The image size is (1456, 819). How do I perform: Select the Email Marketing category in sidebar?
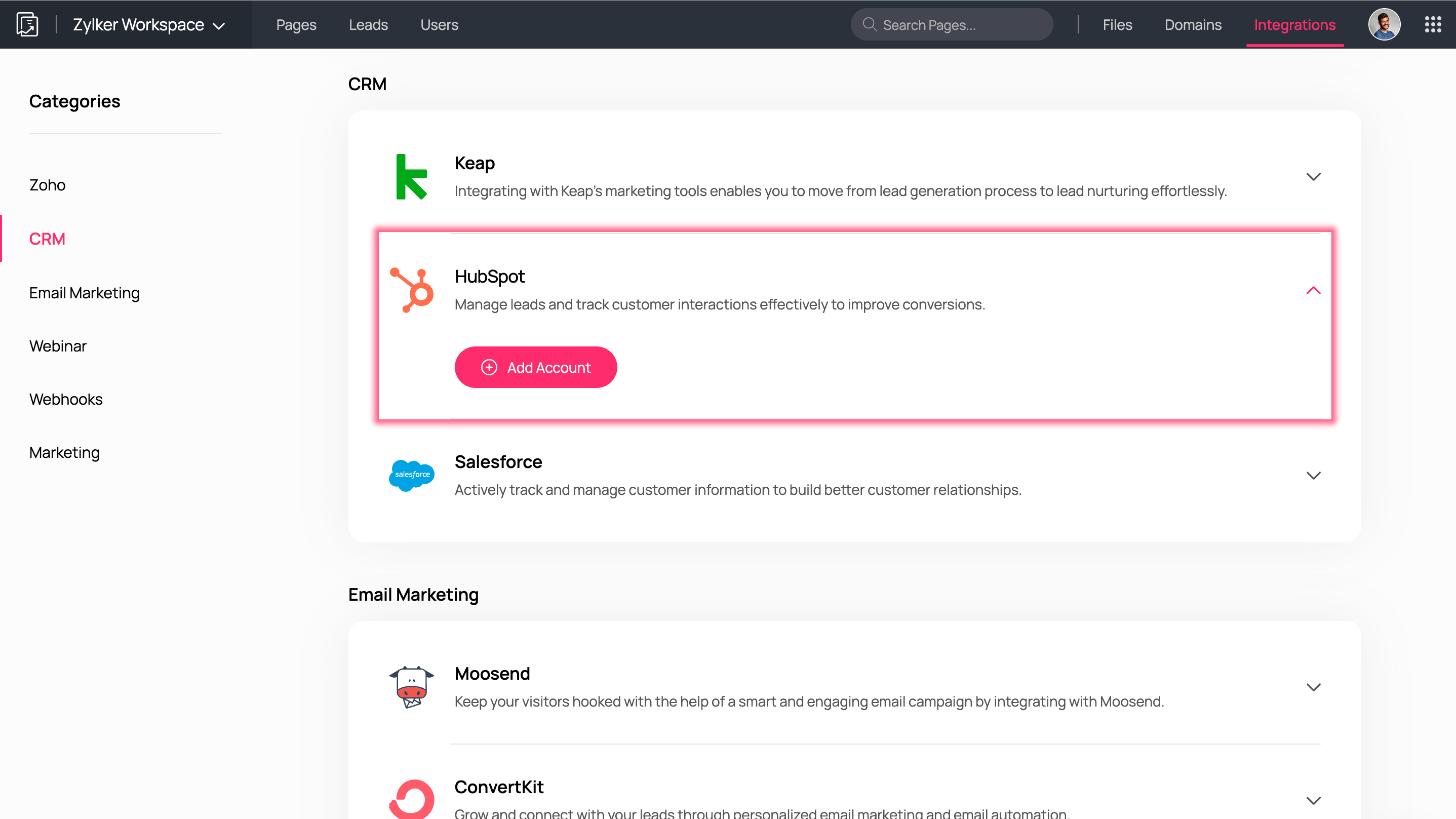pyautogui.click(x=84, y=293)
